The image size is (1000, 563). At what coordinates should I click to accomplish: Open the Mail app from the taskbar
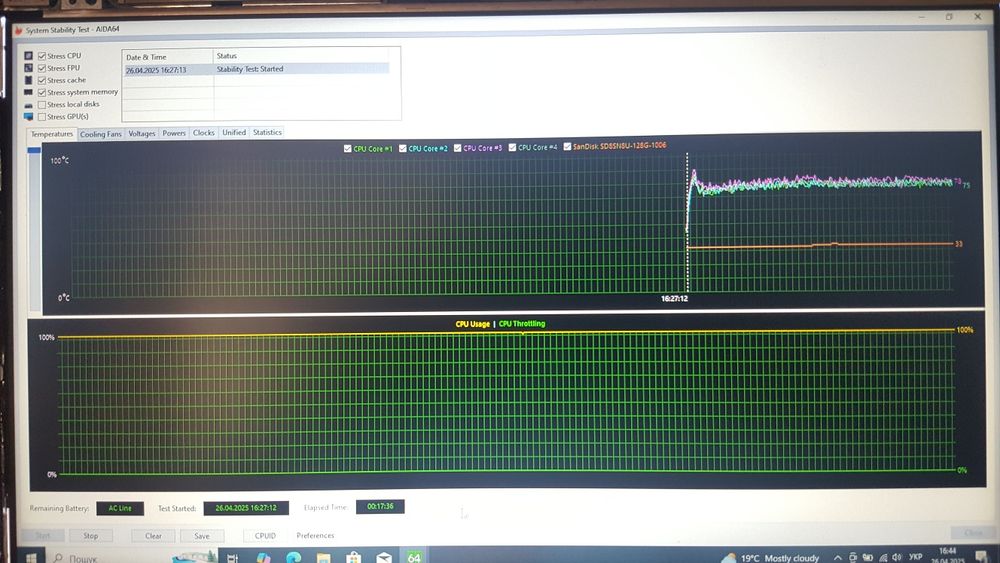tap(384, 558)
